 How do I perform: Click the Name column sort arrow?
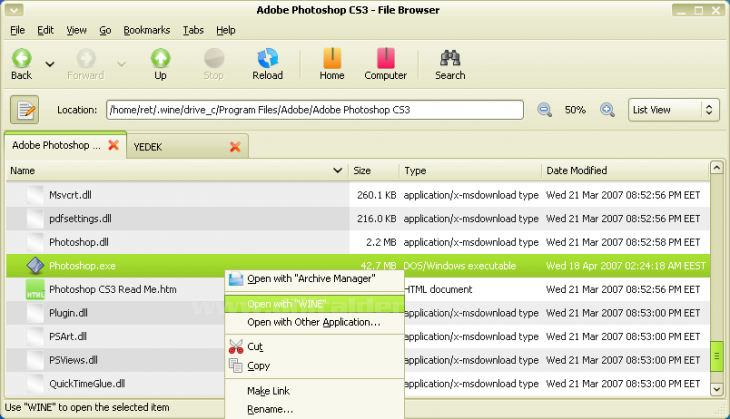click(337, 171)
